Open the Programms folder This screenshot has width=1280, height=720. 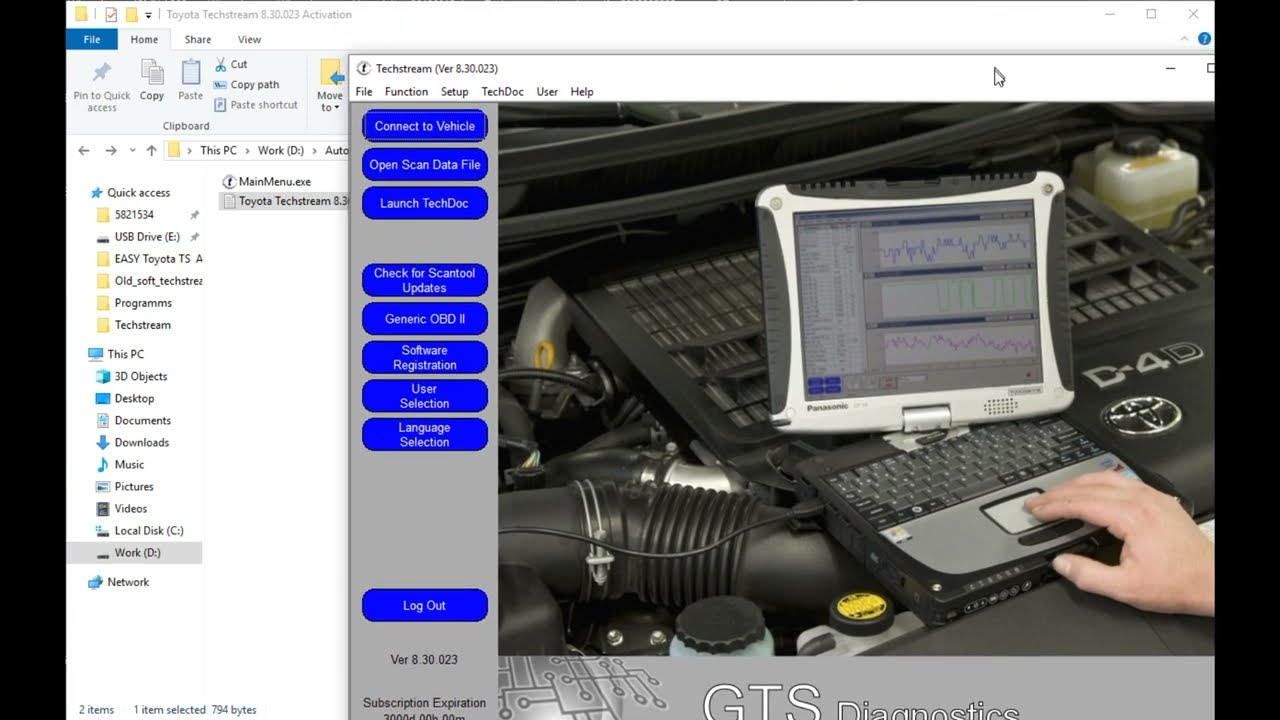point(143,303)
